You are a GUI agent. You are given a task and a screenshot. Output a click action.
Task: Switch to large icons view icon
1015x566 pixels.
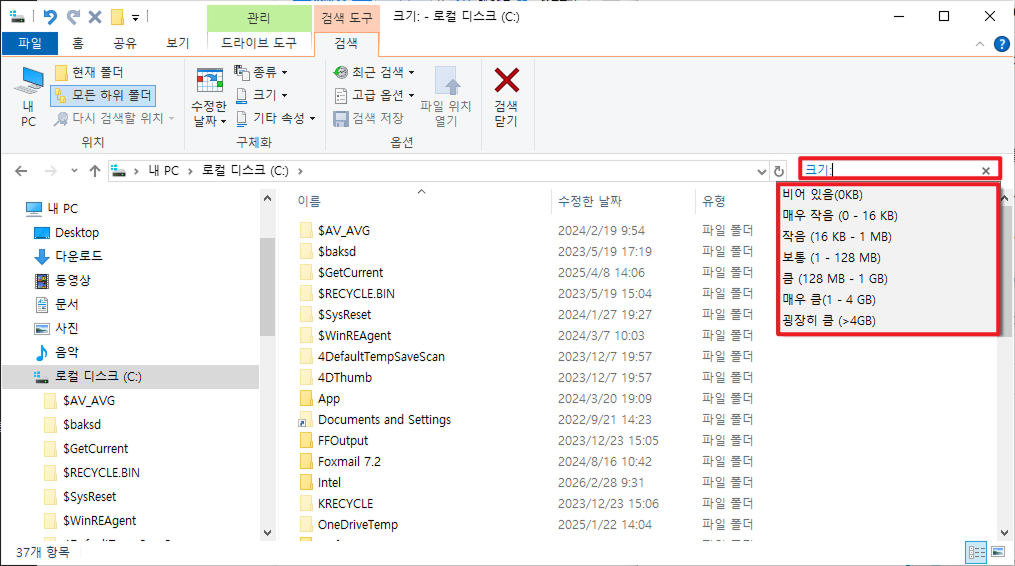point(998,552)
